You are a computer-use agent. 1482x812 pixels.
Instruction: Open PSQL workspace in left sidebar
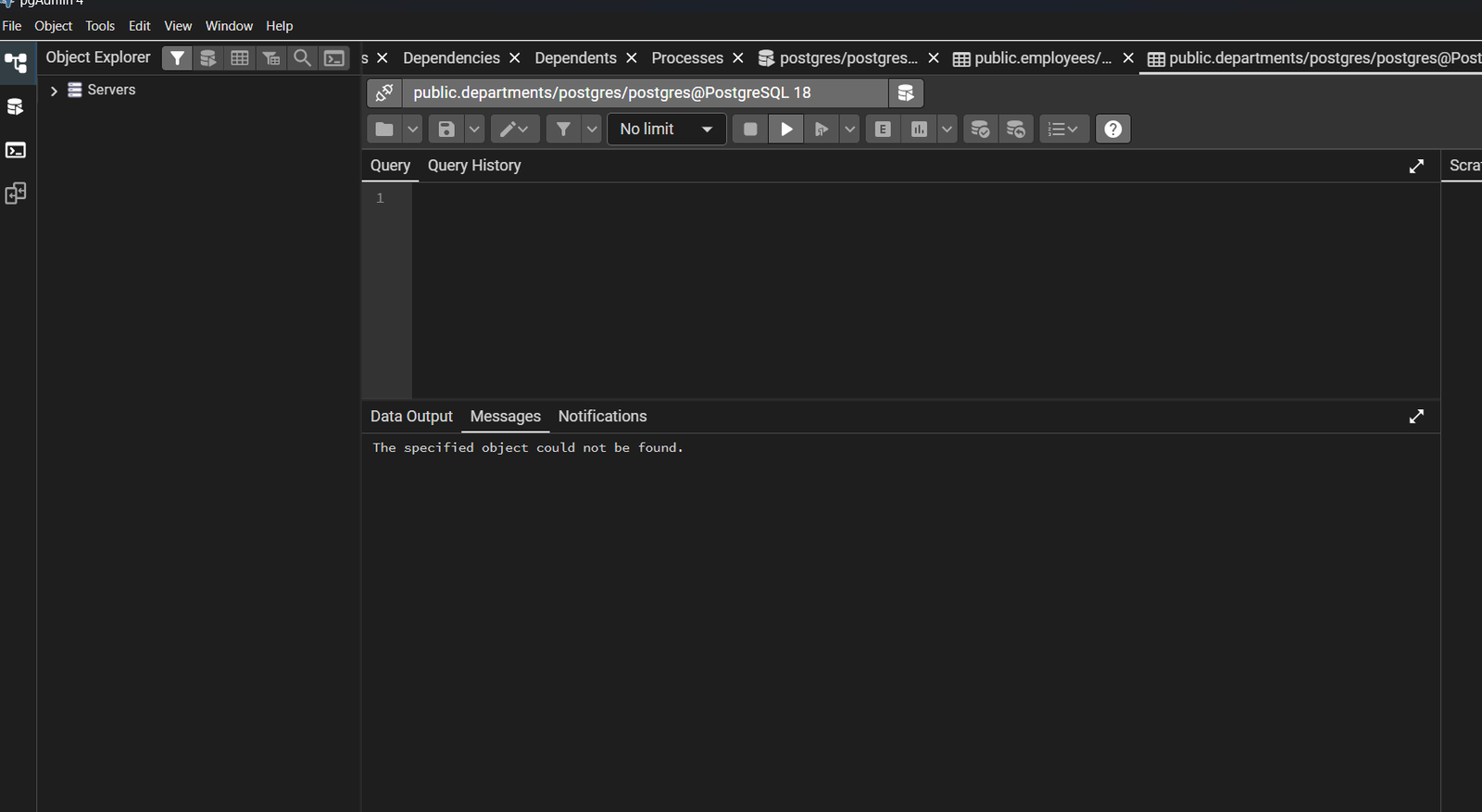click(16, 150)
